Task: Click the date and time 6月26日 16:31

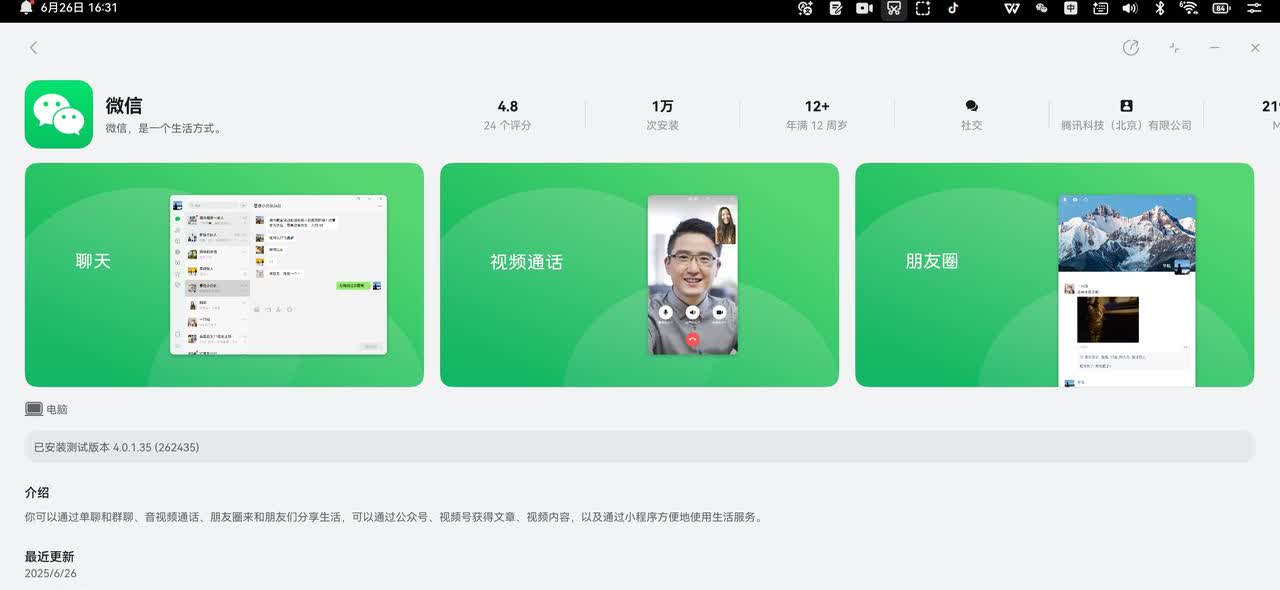Action: (x=79, y=8)
